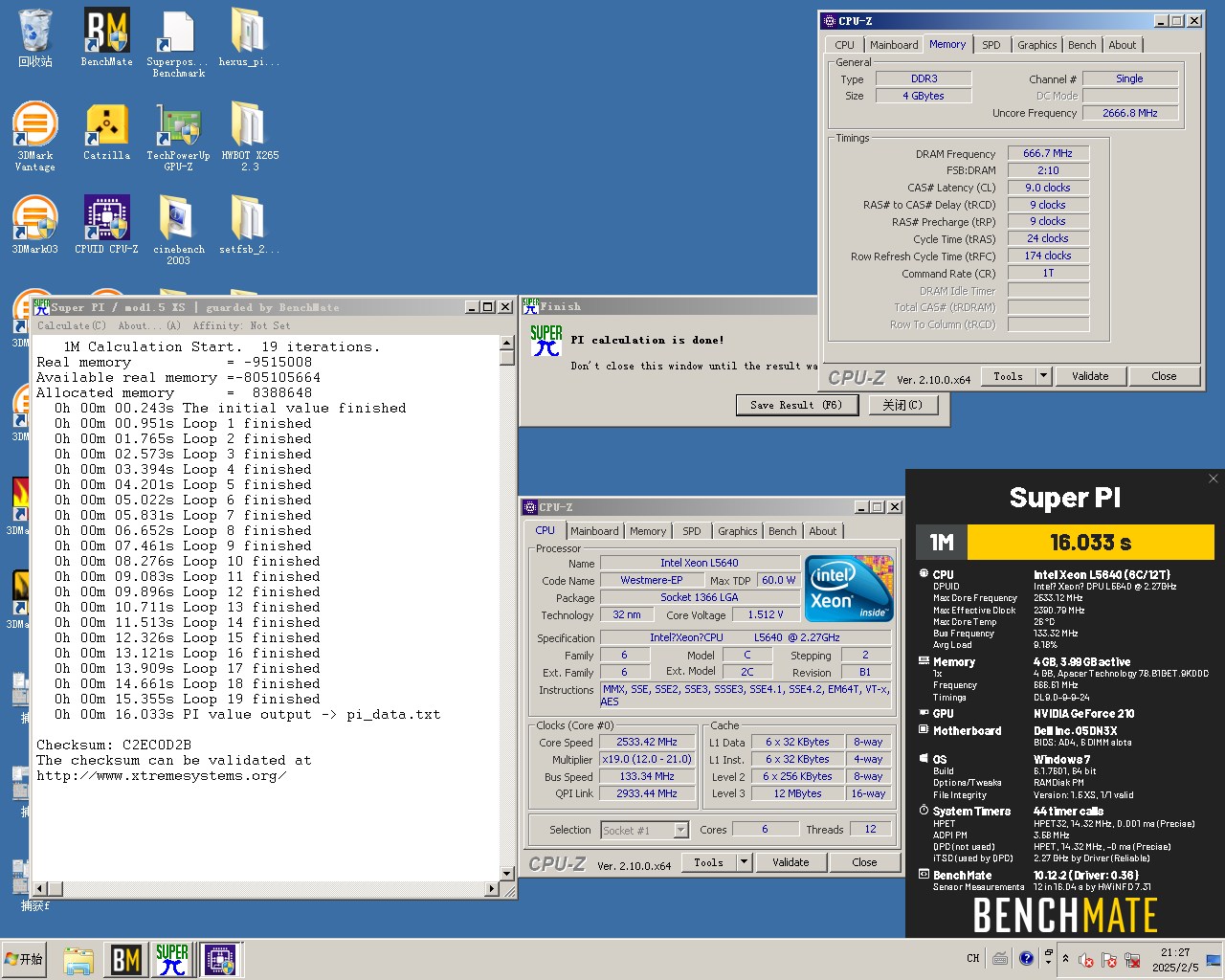The image size is (1225, 980).
Task: Open the Action Center flag tray icon
Action: (1109, 960)
